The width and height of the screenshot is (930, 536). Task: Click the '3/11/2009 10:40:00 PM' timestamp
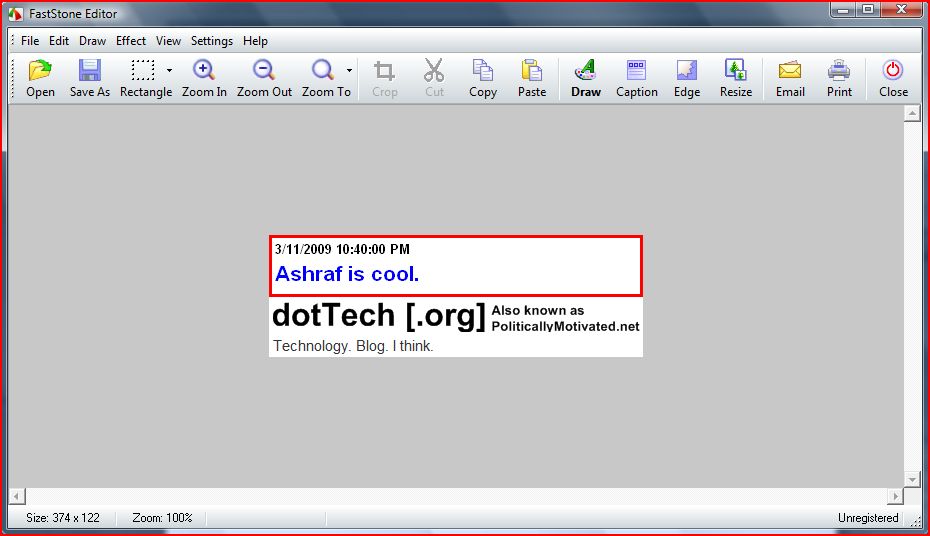coord(342,249)
